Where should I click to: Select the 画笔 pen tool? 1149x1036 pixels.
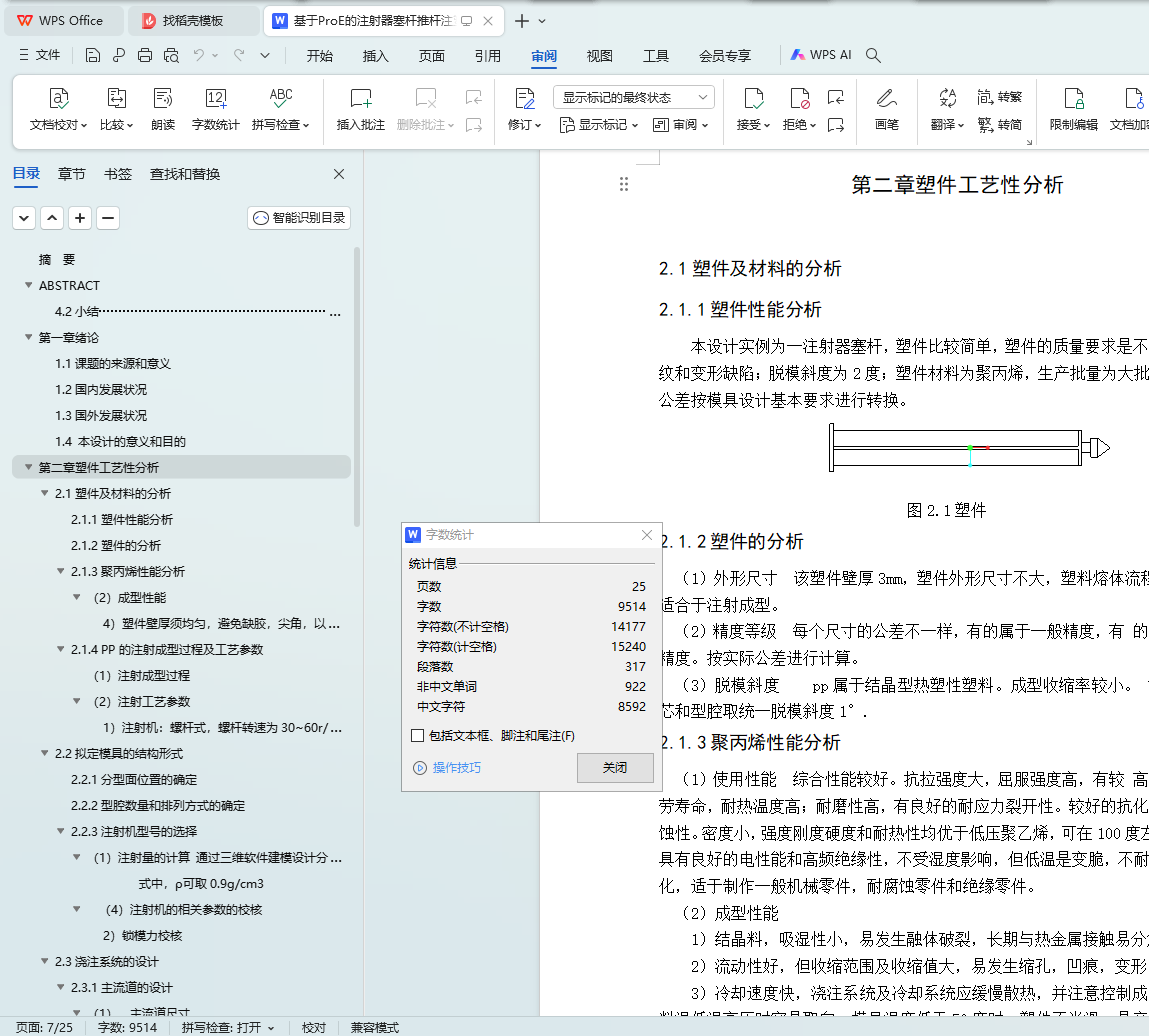click(887, 109)
